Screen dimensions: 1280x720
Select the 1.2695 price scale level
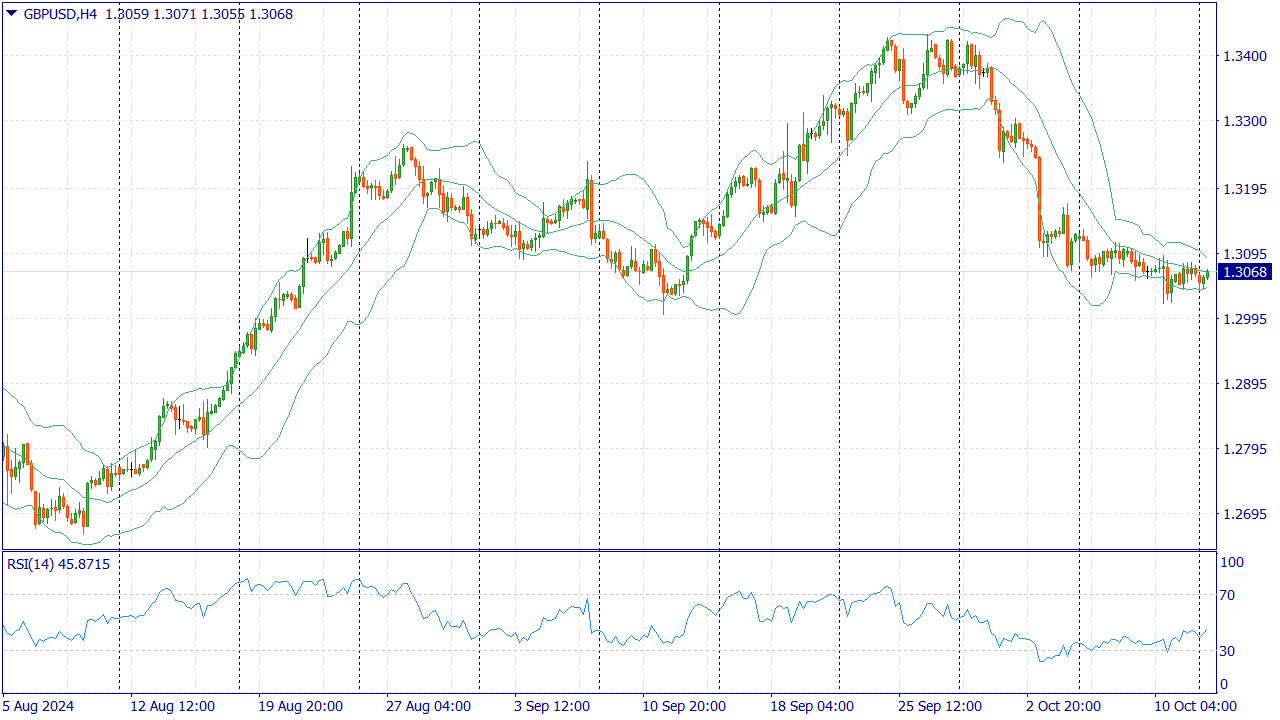1243,515
